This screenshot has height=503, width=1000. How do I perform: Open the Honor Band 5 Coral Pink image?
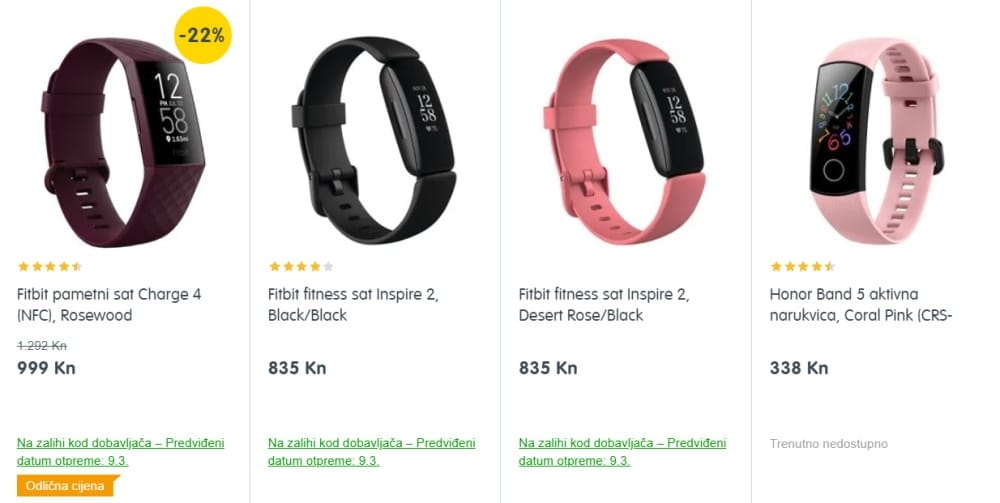876,140
